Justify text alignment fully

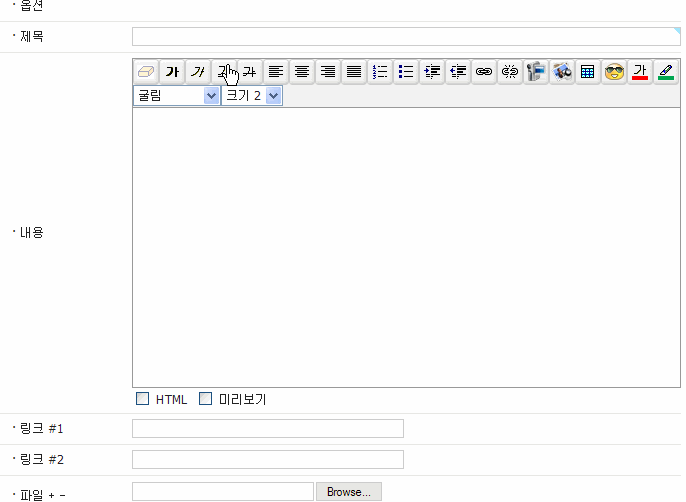click(x=354, y=71)
